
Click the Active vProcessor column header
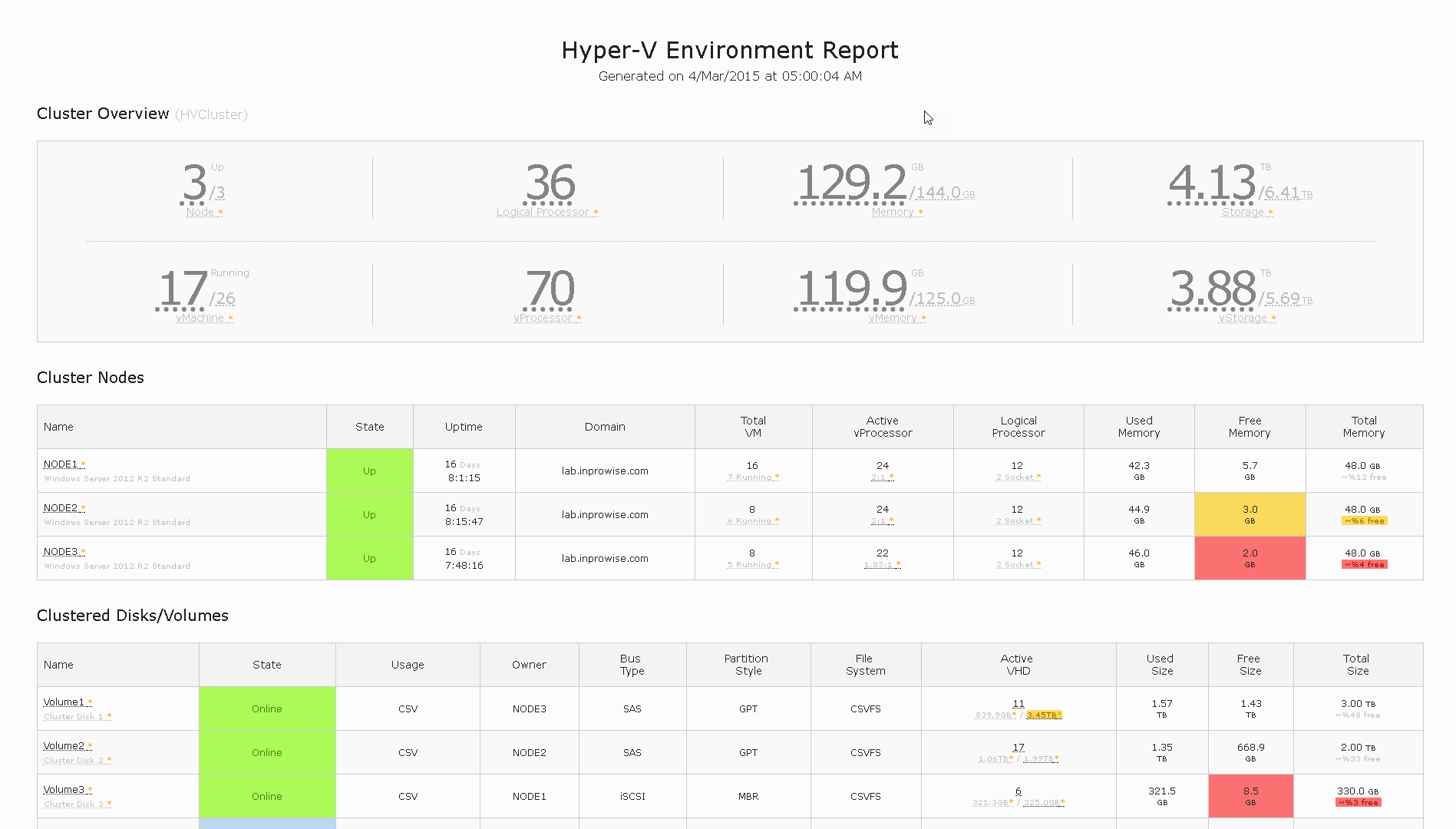tap(883, 427)
